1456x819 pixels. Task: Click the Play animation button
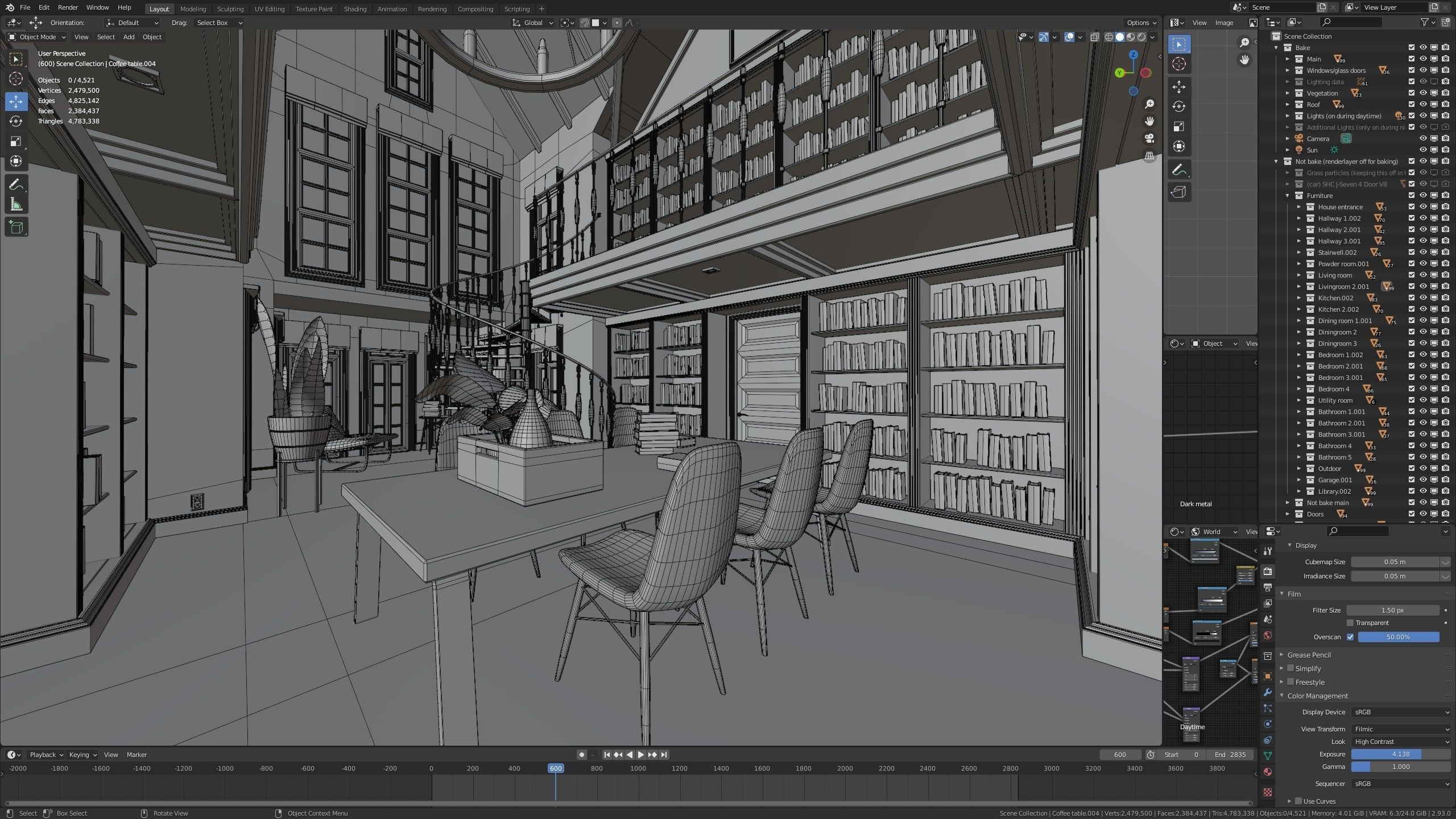641,755
